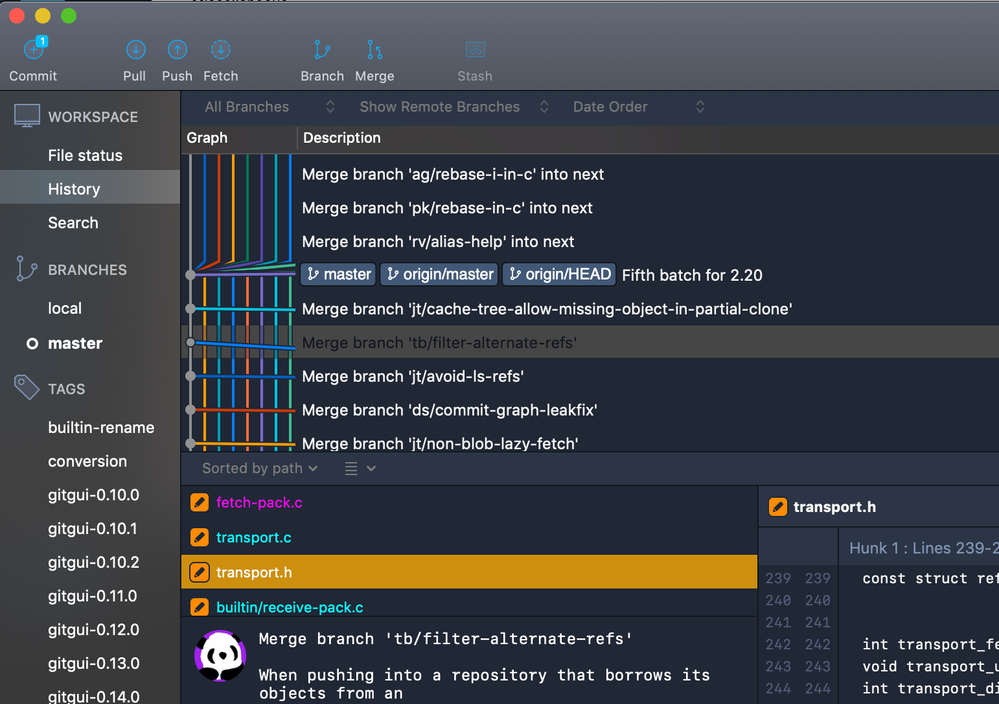Click the WORKSPACE section heading
Viewport: 999px width, 704px height.
(x=93, y=117)
